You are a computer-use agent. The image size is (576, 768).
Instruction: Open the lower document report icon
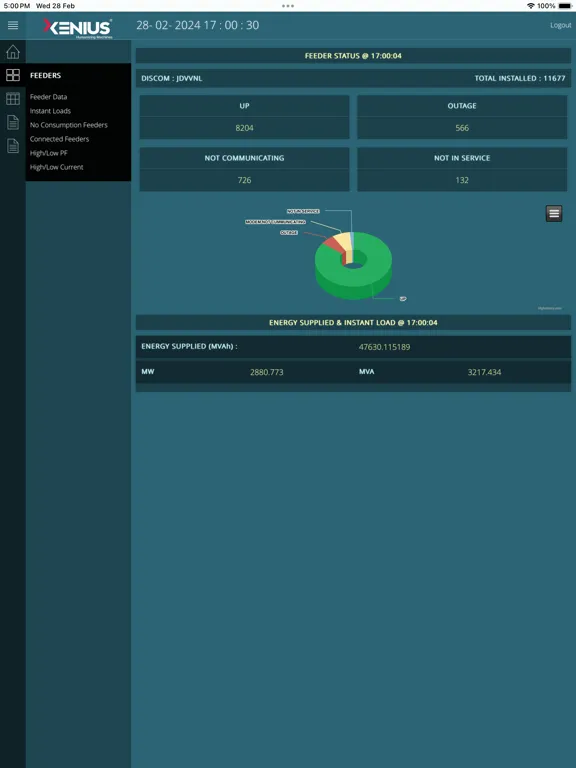(13, 146)
